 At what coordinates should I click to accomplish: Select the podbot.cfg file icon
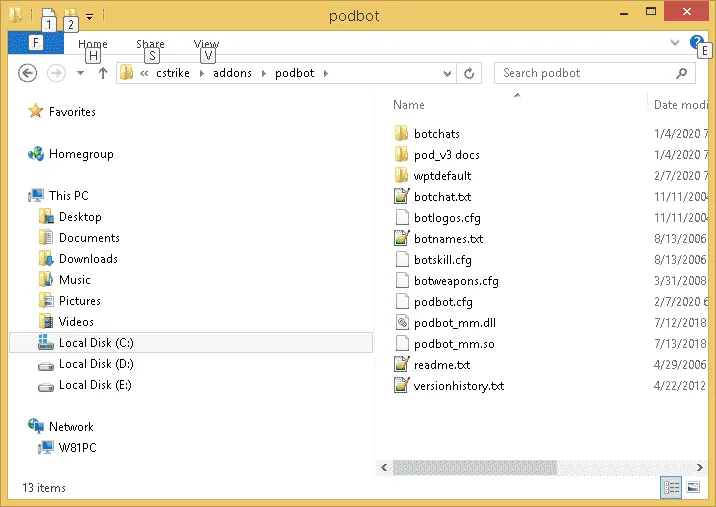[402, 301]
